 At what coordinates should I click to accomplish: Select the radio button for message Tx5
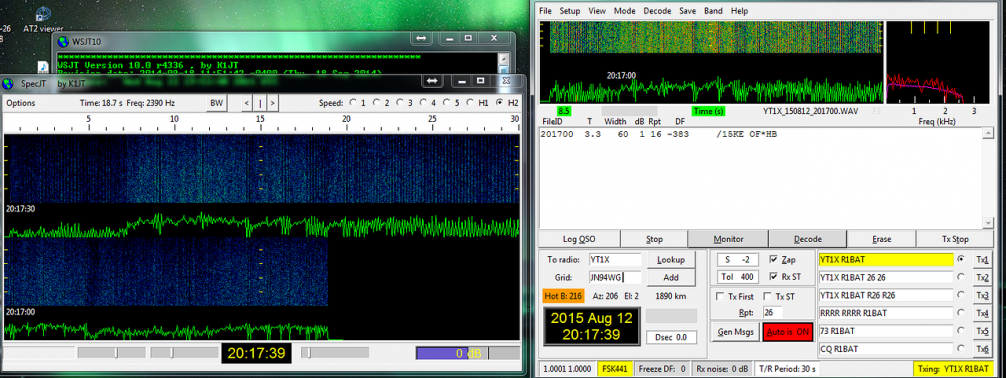pos(960,331)
